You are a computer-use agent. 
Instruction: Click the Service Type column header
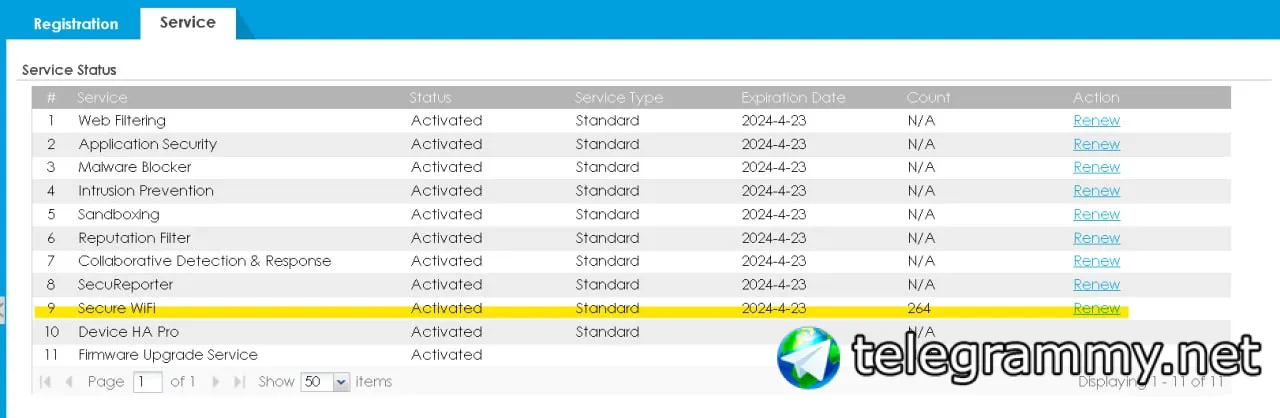coord(620,98)
